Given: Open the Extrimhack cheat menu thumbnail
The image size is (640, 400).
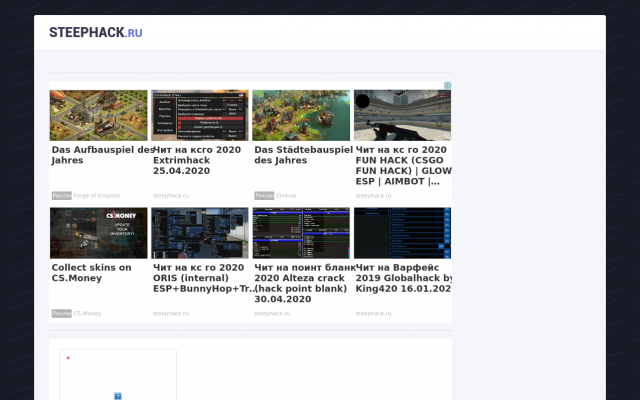Looking at the screenshot, I should click(200, 116).
